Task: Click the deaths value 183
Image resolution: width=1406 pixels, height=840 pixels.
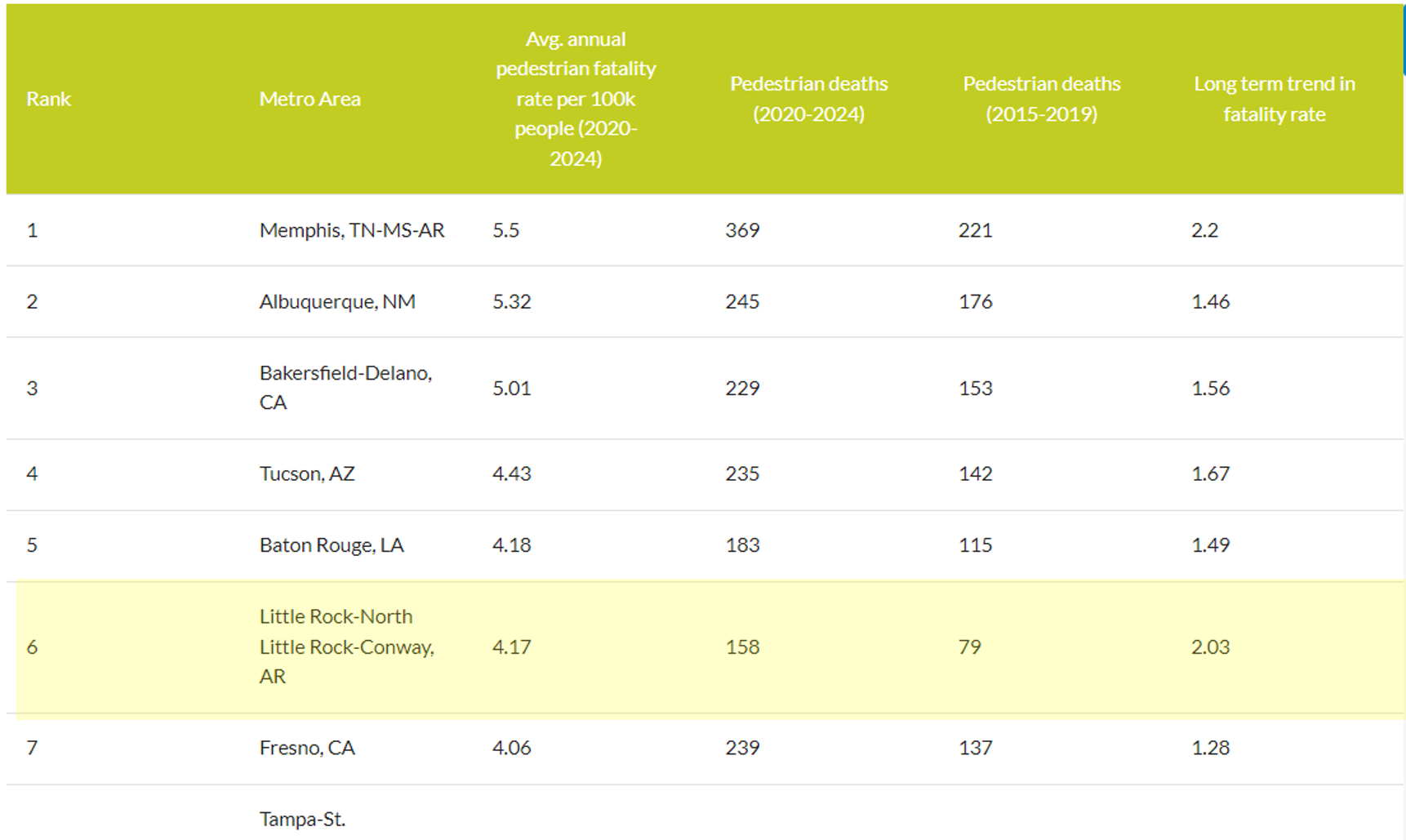Action: [x=742, y=544]
